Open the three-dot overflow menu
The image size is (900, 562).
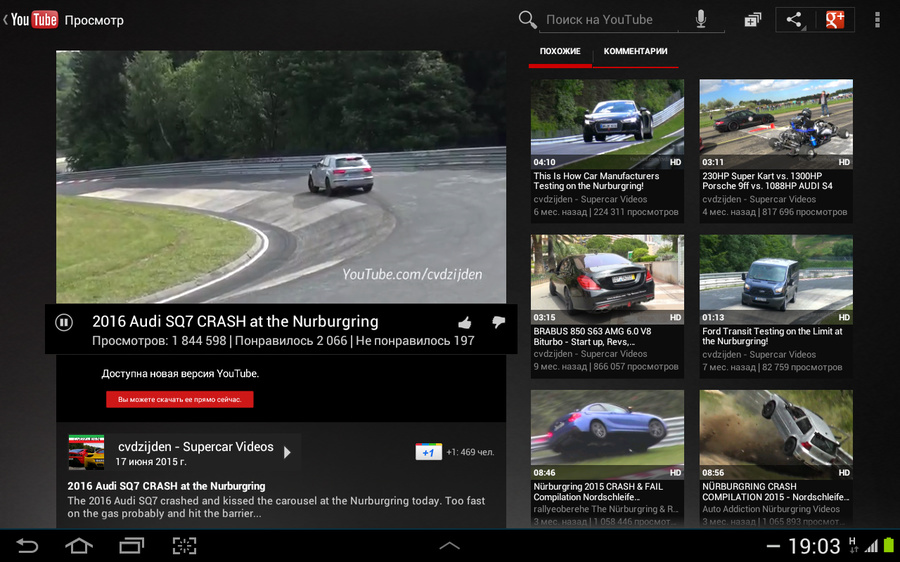(876, 20)
